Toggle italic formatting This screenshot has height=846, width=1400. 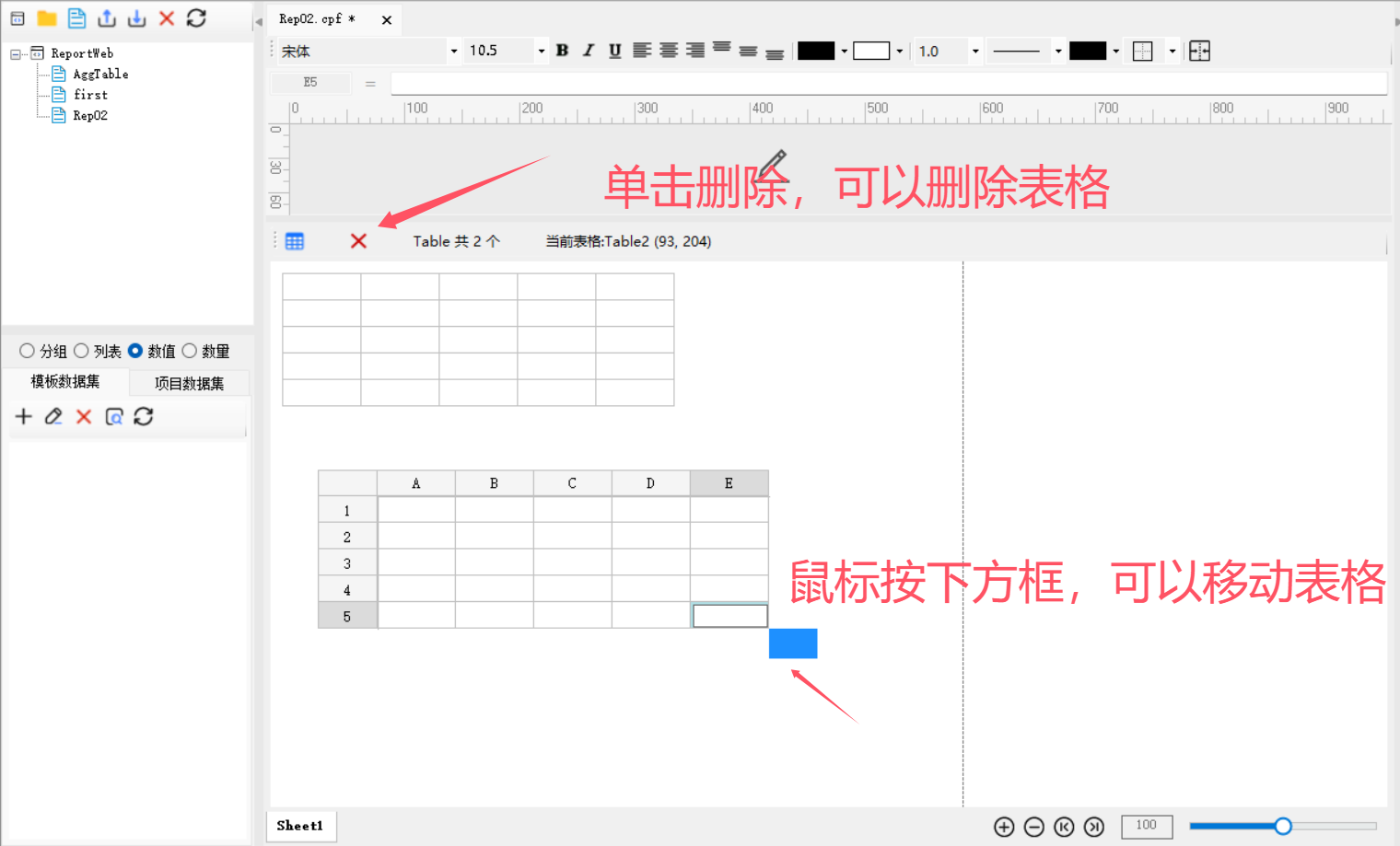point(589,51)
